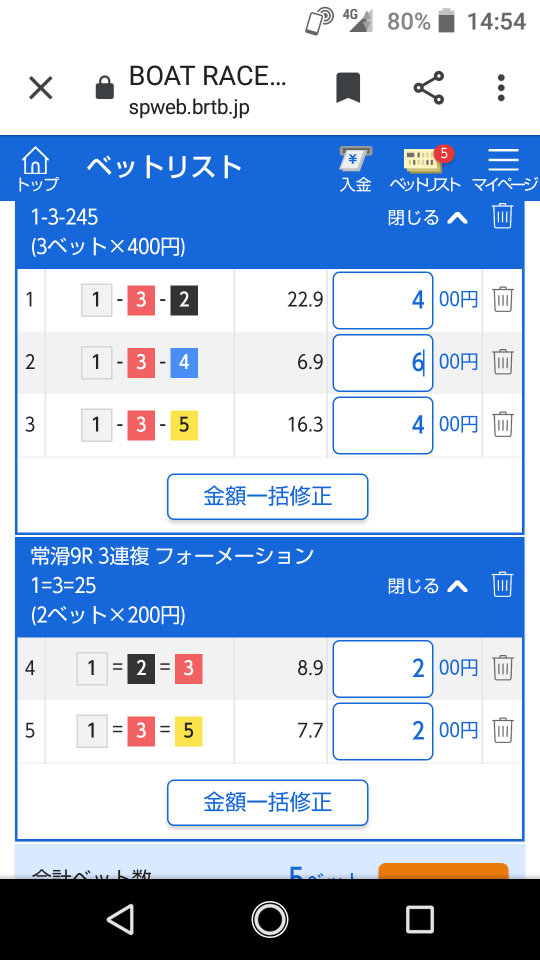Delete the 1=3=25 formation group
This screenshot has width=540, height=960.
click(502, 585)
